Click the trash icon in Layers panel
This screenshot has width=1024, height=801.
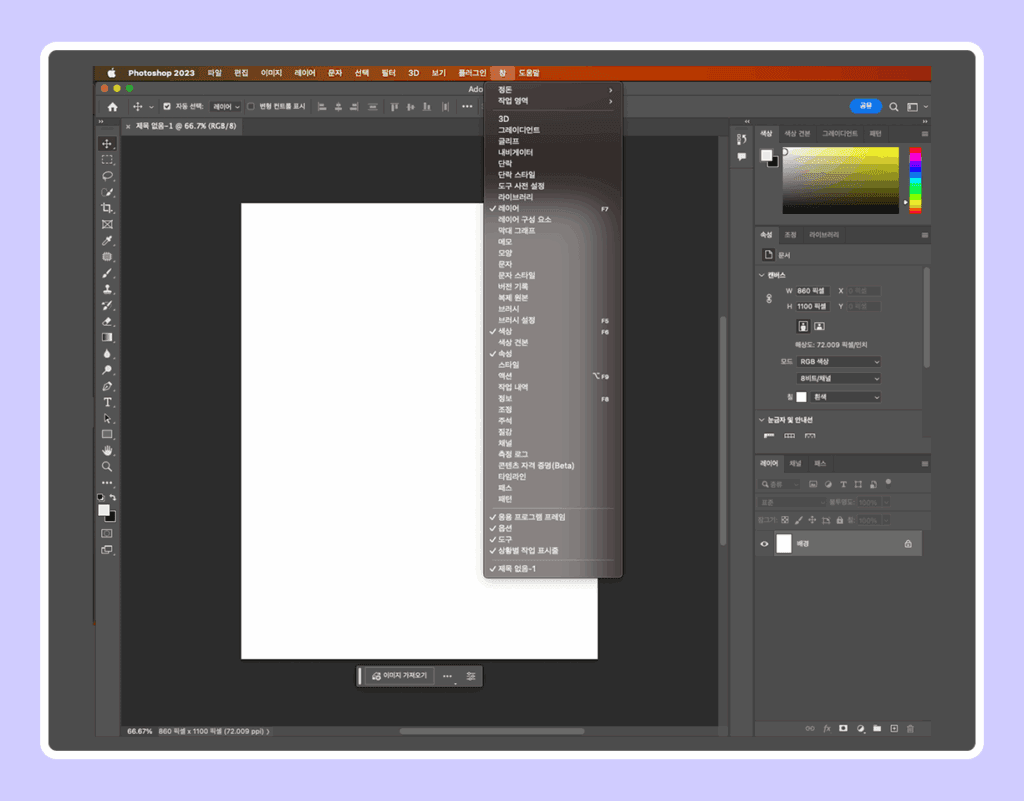click(x=910, y=729)
